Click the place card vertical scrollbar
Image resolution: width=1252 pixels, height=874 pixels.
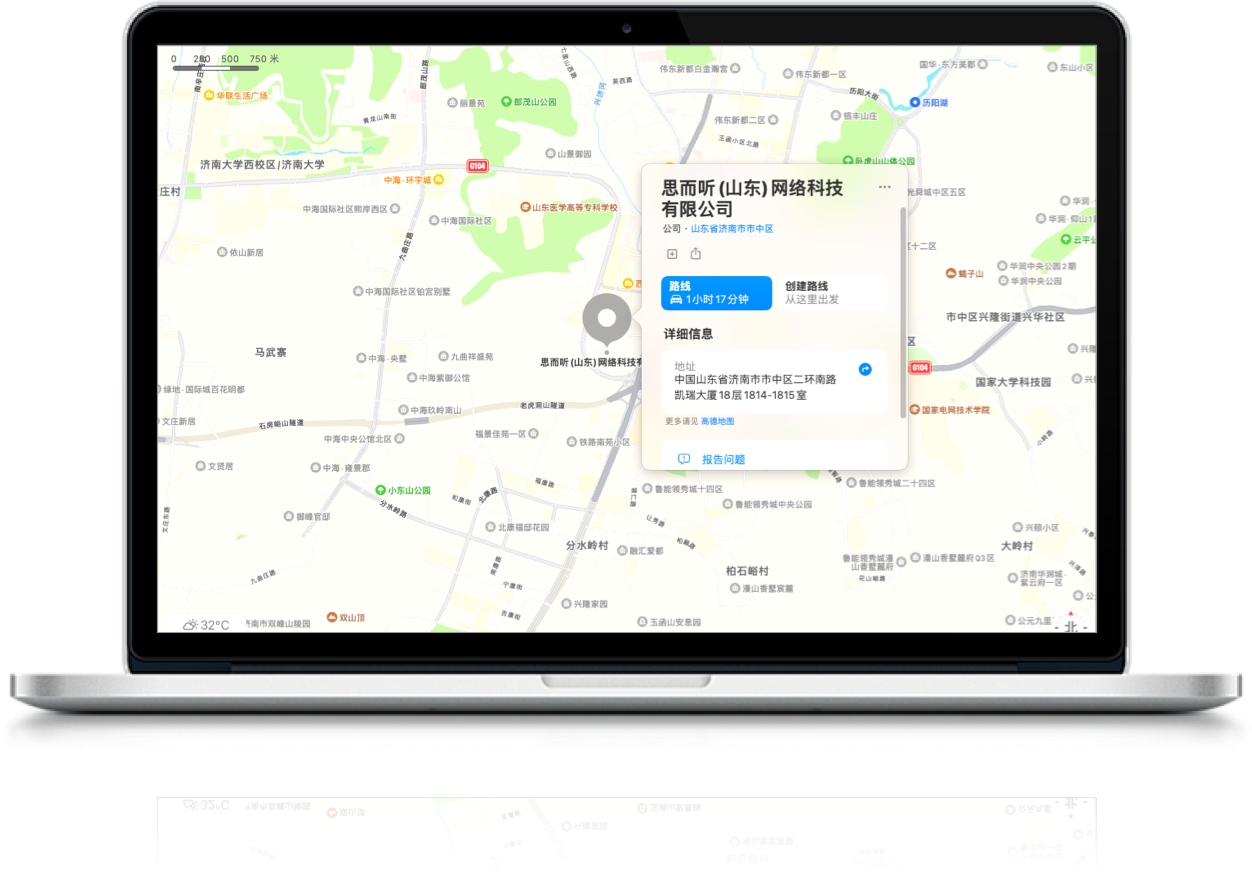pyautogui.click(x=904, y=310)
